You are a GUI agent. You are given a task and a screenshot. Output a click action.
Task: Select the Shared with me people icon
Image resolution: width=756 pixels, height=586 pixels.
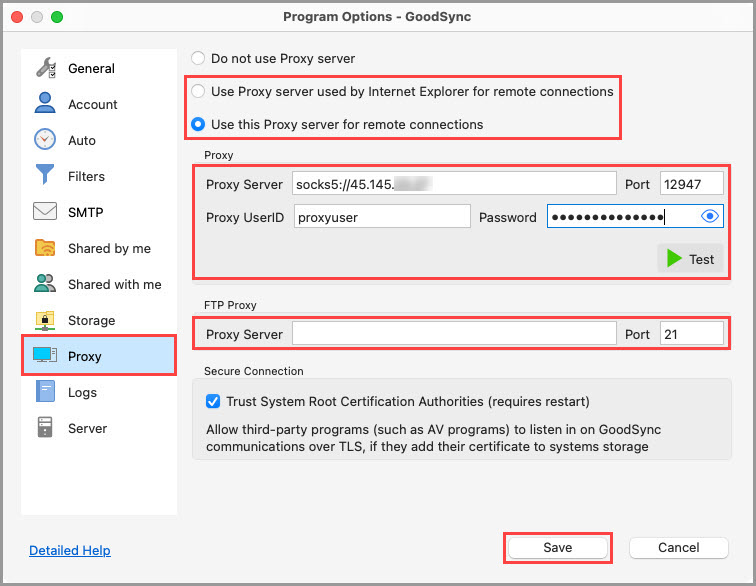point(46,284)
